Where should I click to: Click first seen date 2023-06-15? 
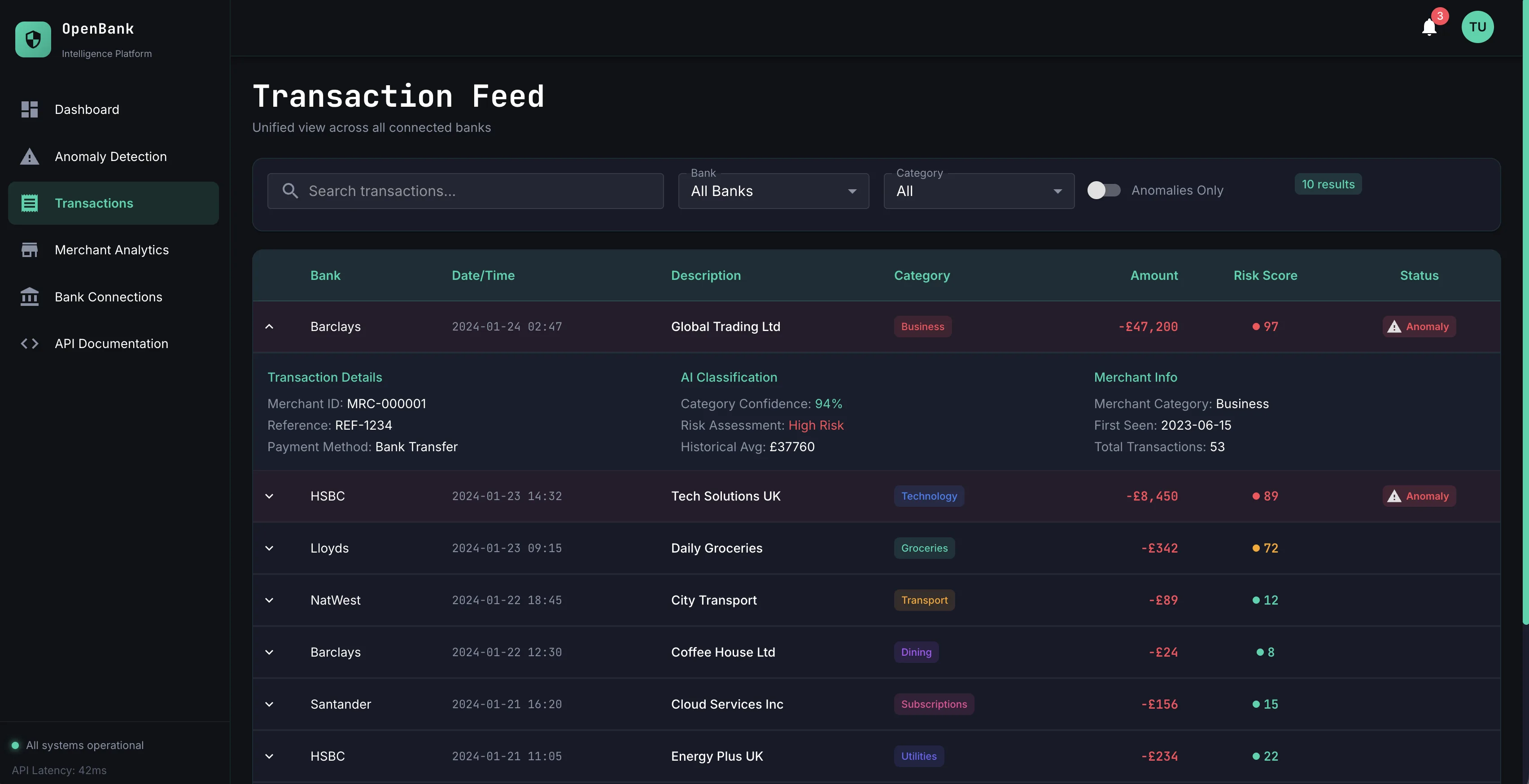(1196, 425)
